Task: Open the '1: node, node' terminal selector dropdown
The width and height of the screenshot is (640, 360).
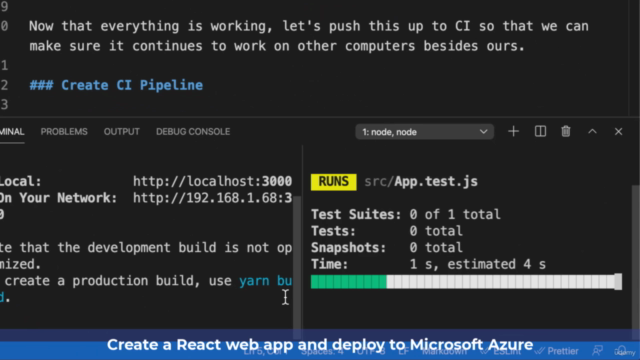Action: click(x=424, y=132)
